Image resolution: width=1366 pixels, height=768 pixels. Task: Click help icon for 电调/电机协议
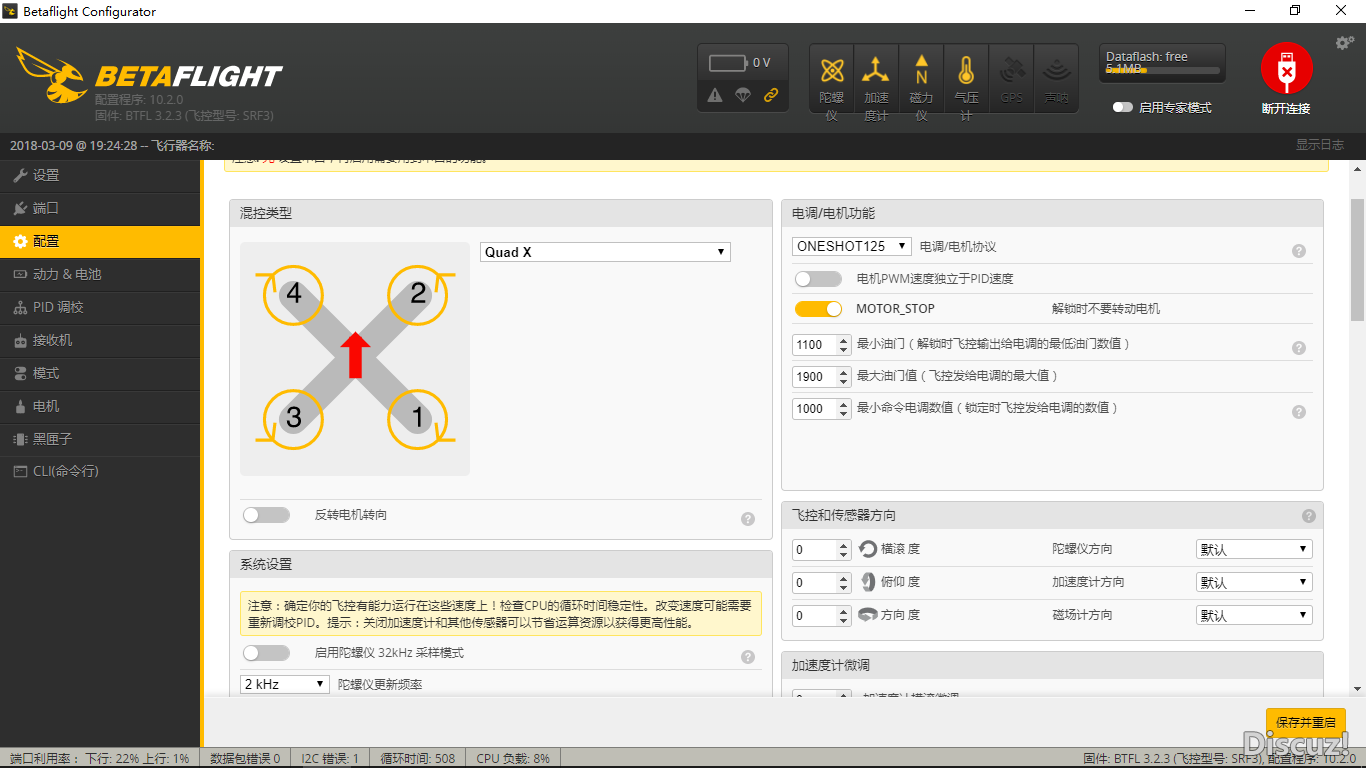[x=1299, y=251]
